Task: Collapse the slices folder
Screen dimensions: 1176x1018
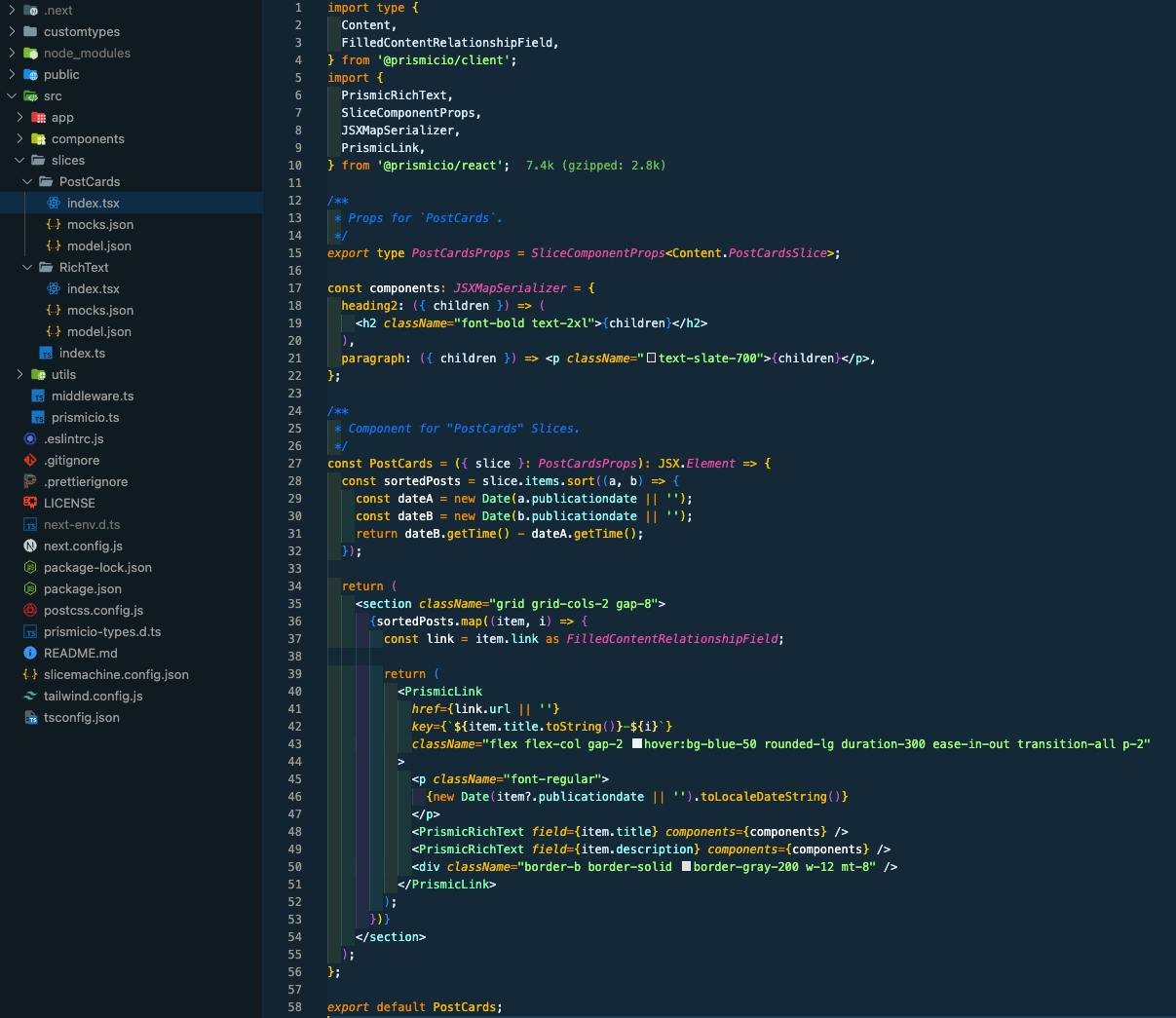Action: point(19,160)
